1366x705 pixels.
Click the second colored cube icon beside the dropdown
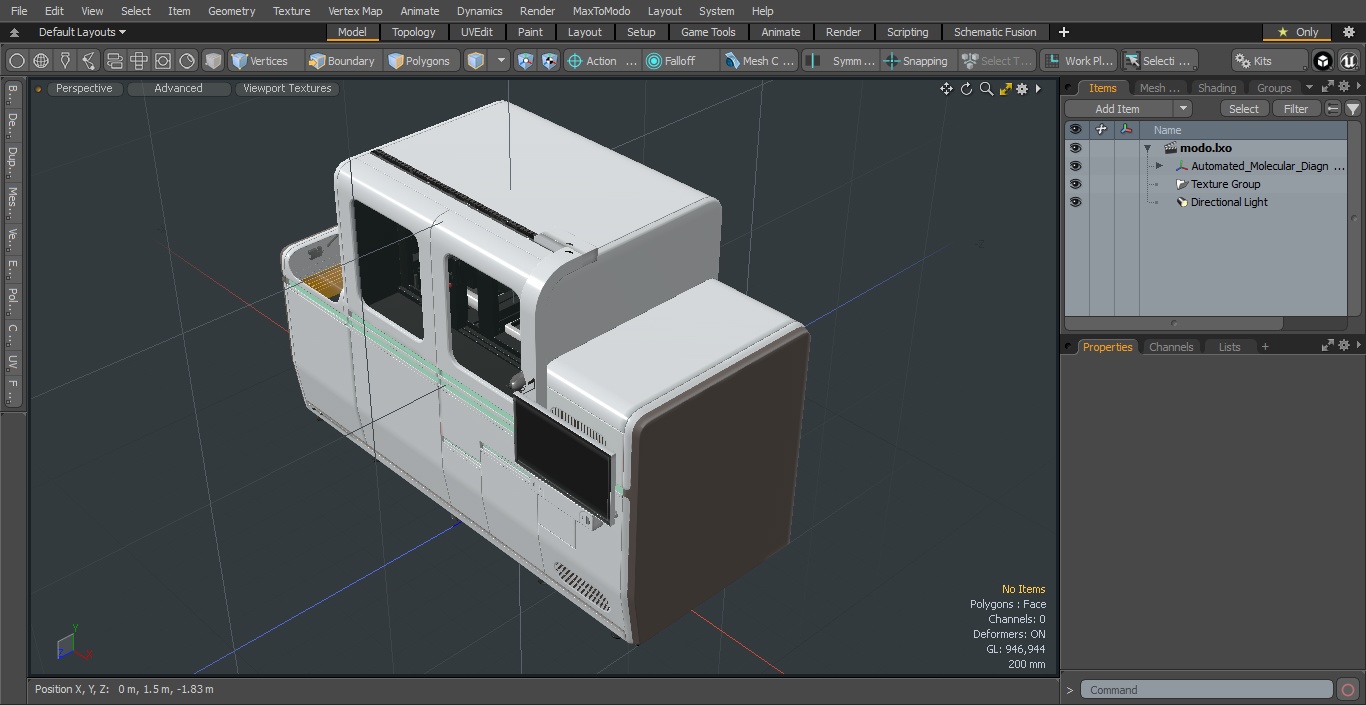tap(549, 61)
